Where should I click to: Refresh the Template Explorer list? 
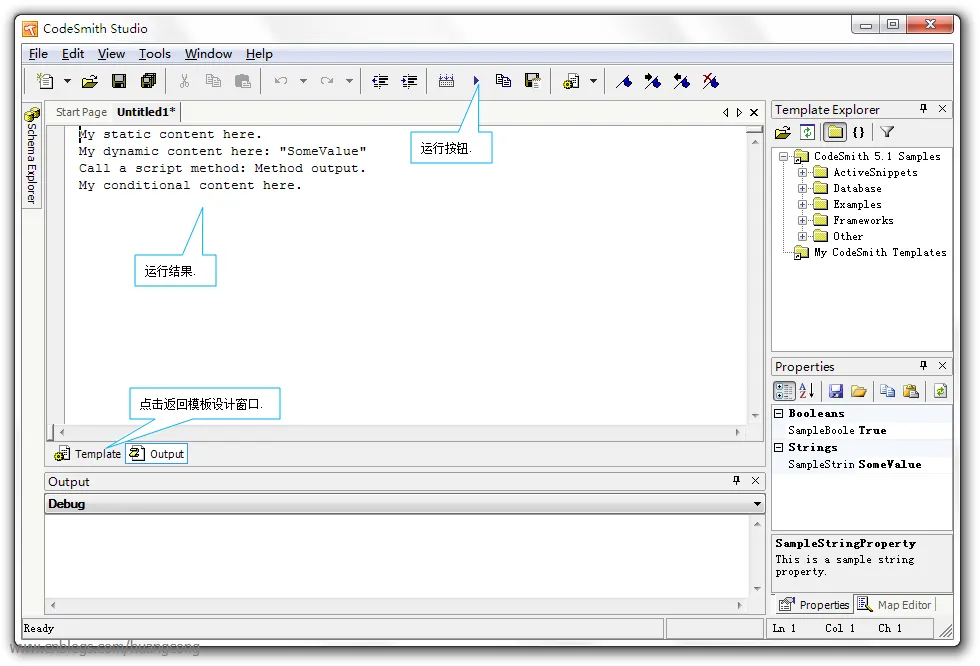click(x=808, y=132)
